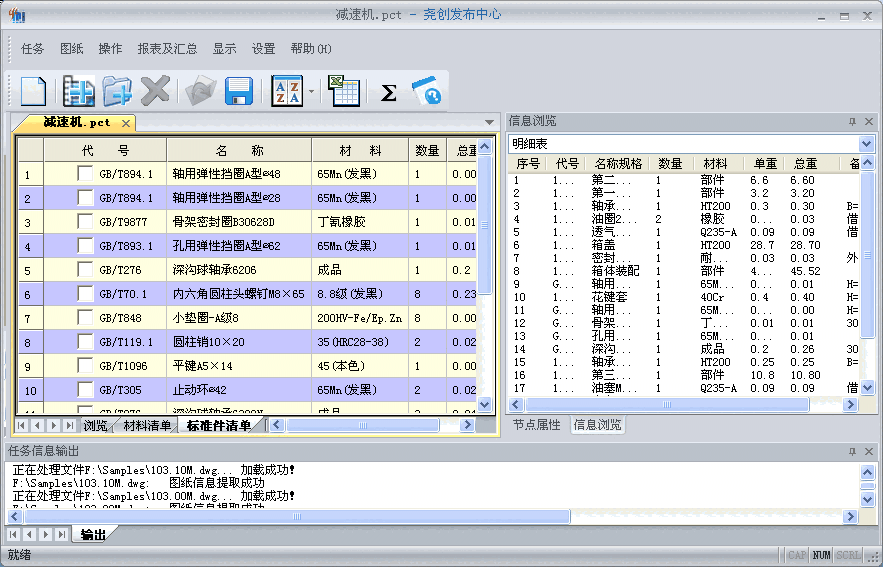
Task: Tick the checkbox for 轴用弹性挡圈A型⌀48 row
Action: (85, 173)
